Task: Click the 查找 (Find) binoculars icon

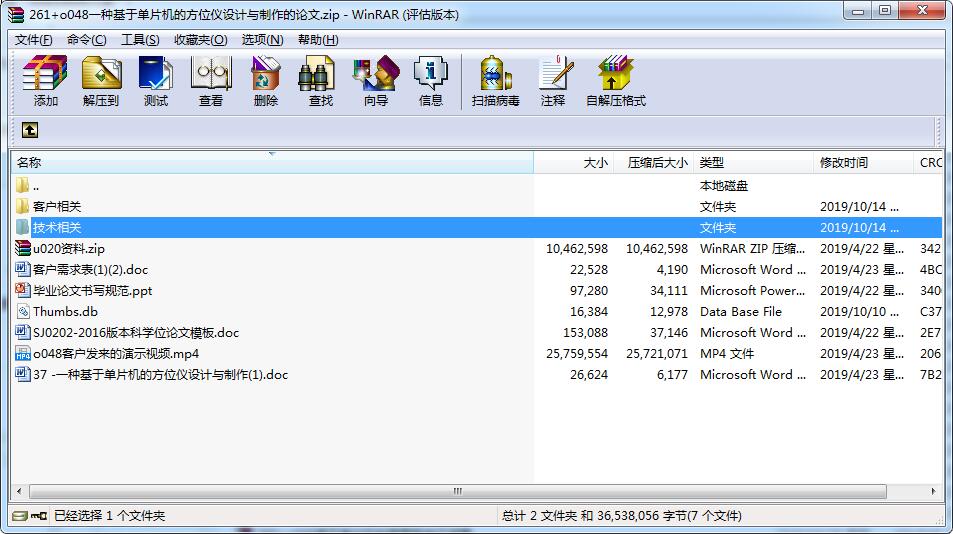Action: click(x=317, y=74)
